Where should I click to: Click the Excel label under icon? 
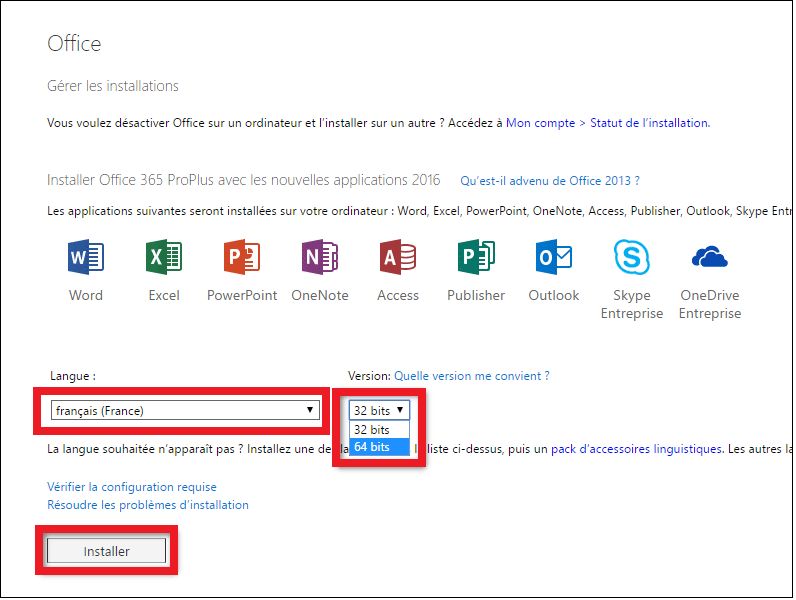coord(164,295)
